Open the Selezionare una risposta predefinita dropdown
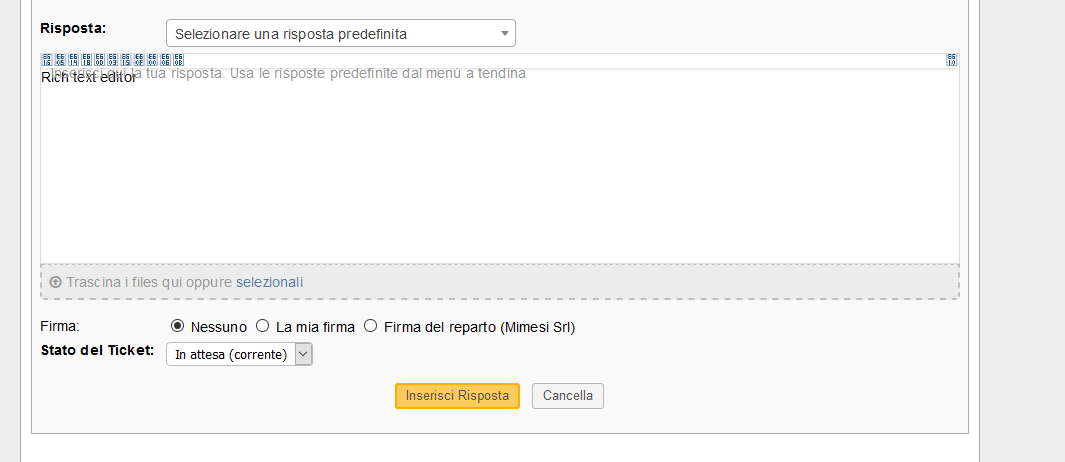Viewport: 1065px width, 462px height. [x=341, y=33]
